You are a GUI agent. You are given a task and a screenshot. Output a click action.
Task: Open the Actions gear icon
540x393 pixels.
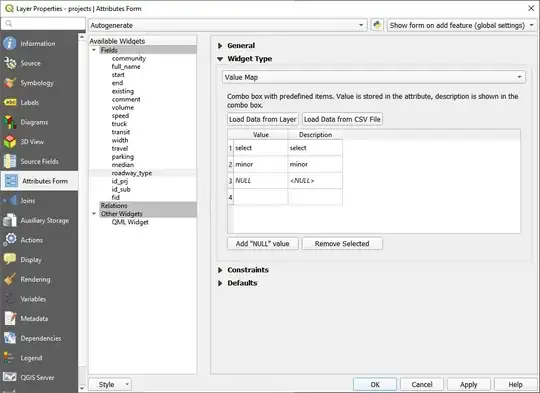click(10, 240)
